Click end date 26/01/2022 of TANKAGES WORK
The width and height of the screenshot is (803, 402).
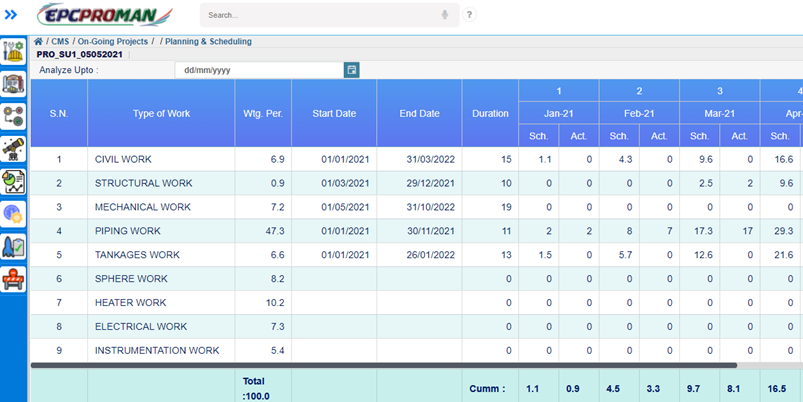[x=431, y=255]
